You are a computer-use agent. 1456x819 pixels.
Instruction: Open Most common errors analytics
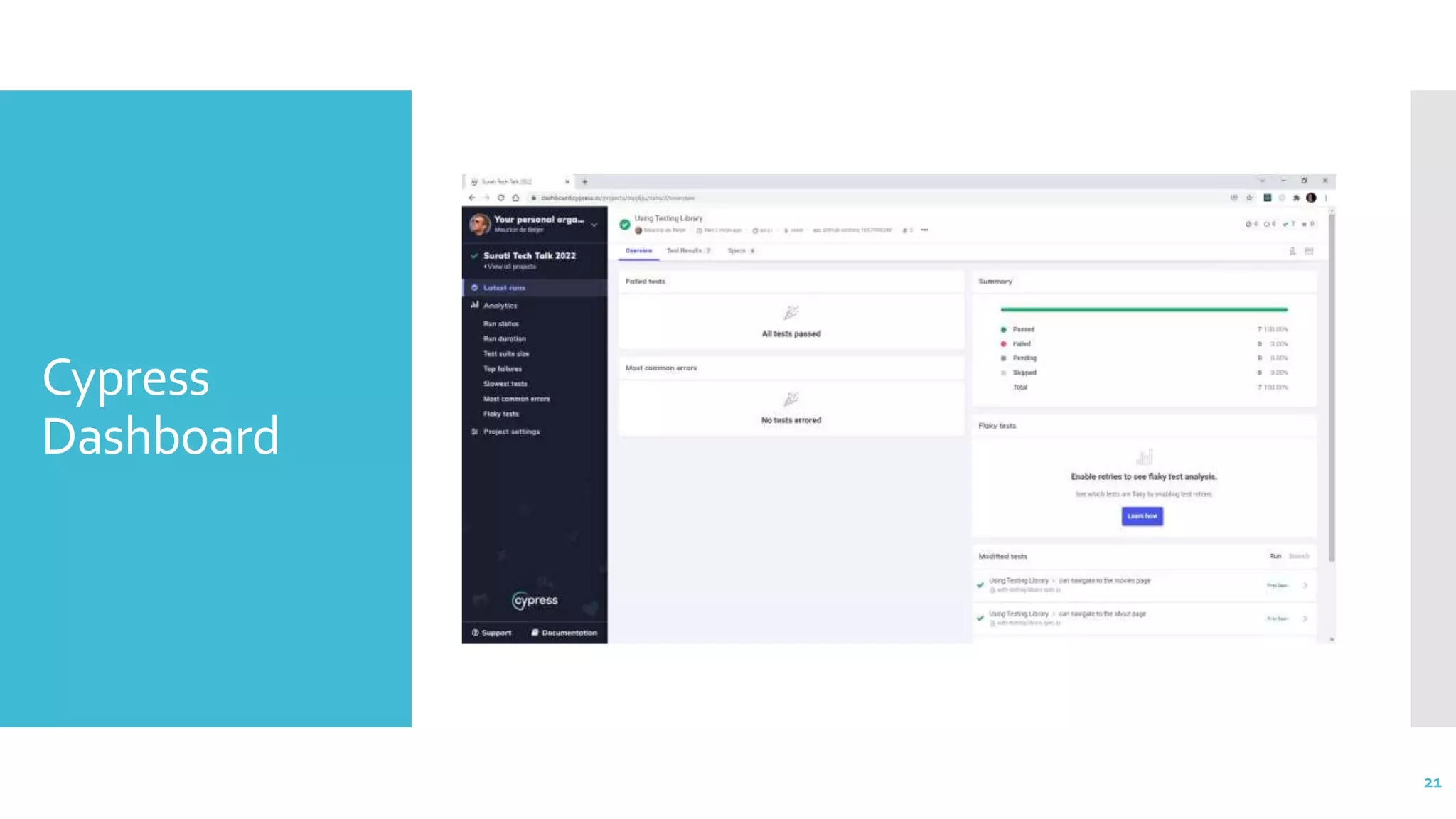[517, 399]
